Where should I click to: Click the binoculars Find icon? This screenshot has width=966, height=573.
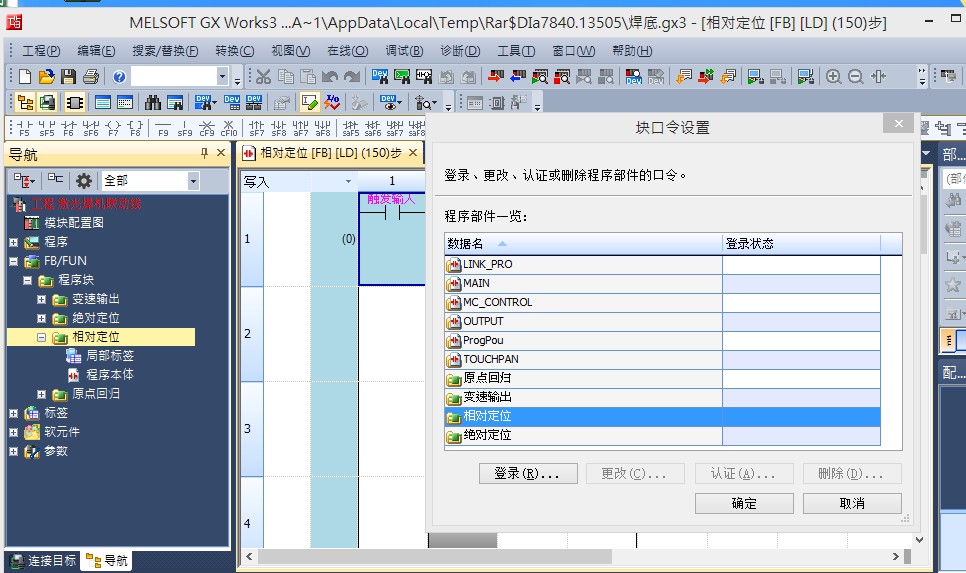tap(153, 102)
